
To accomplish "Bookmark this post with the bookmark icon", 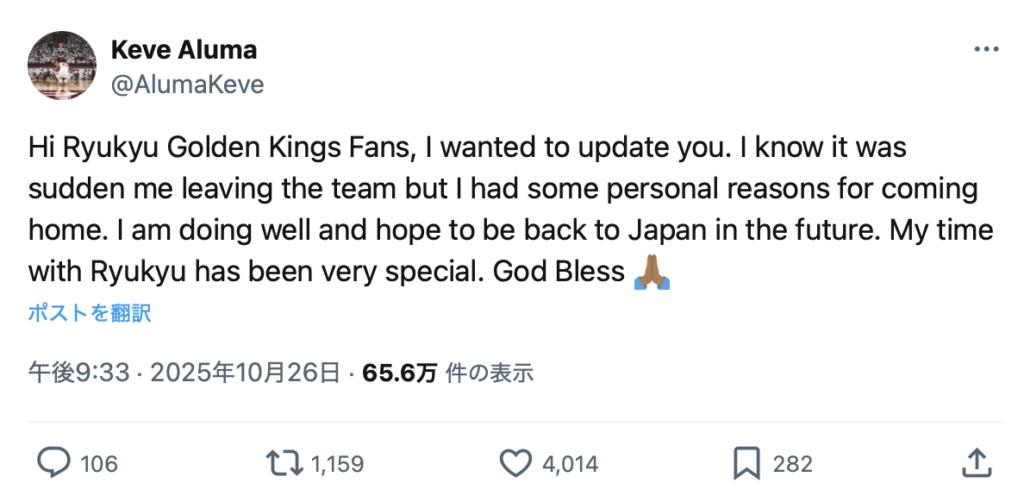I will pyautogui.click(x=746, y=462).
